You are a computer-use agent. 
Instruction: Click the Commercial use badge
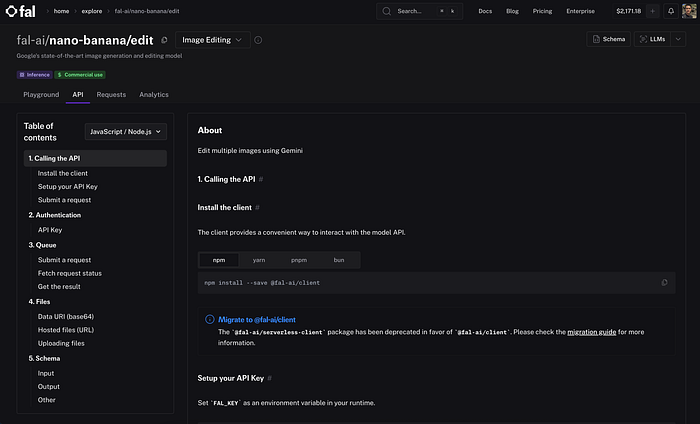pos(80,75)
